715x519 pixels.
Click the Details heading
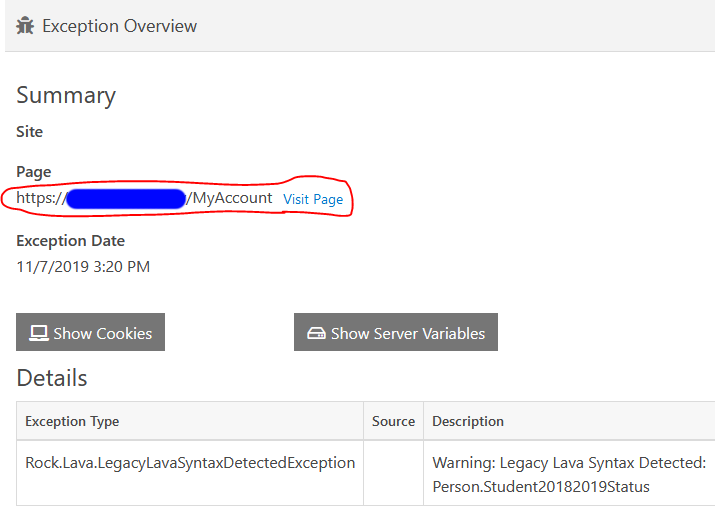[x=52, y=378]
